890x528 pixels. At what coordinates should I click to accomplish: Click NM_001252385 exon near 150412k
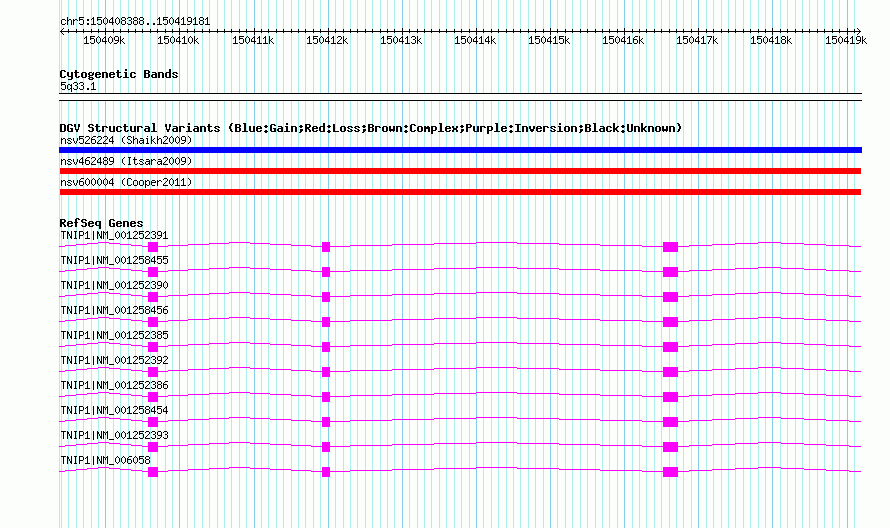(326, 347)
